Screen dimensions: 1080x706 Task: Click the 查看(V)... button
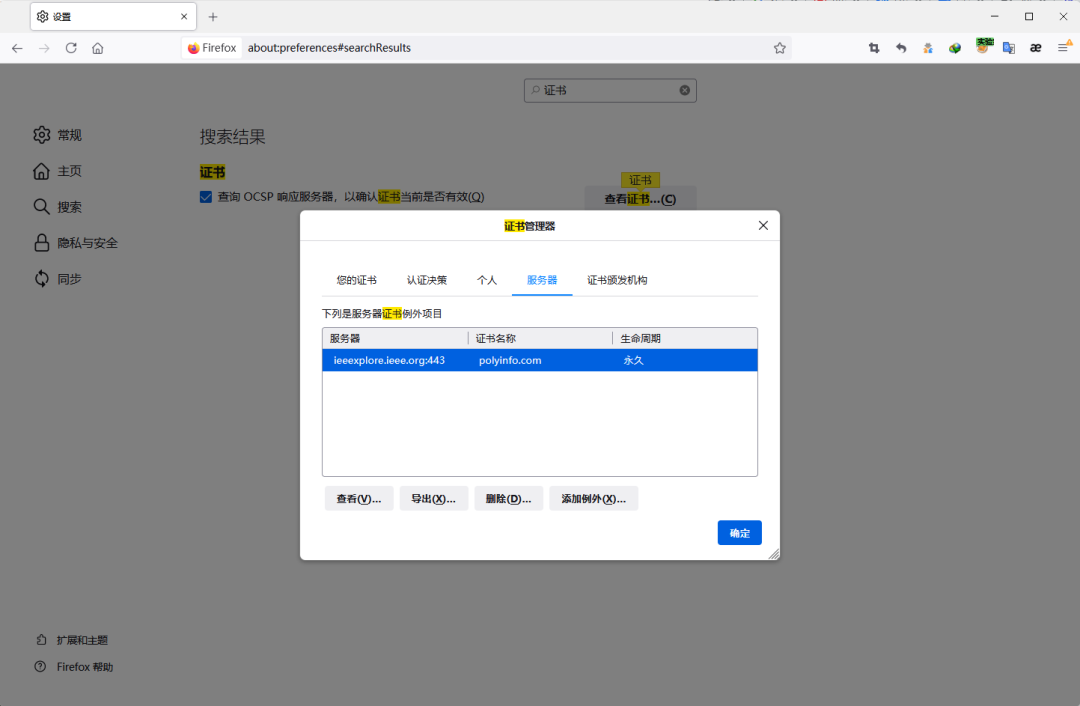point(359,499)
